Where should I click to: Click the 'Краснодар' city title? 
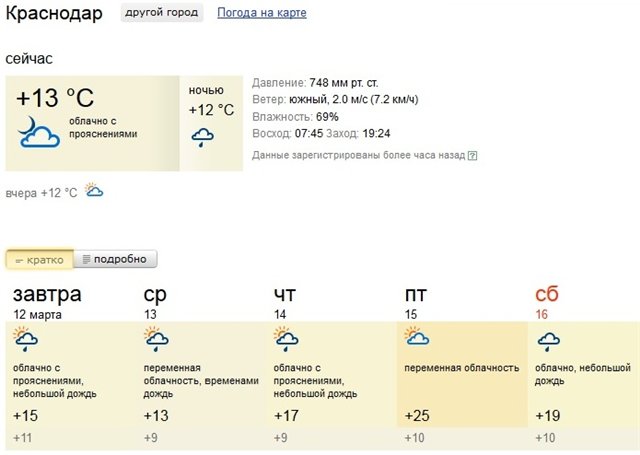58,14
